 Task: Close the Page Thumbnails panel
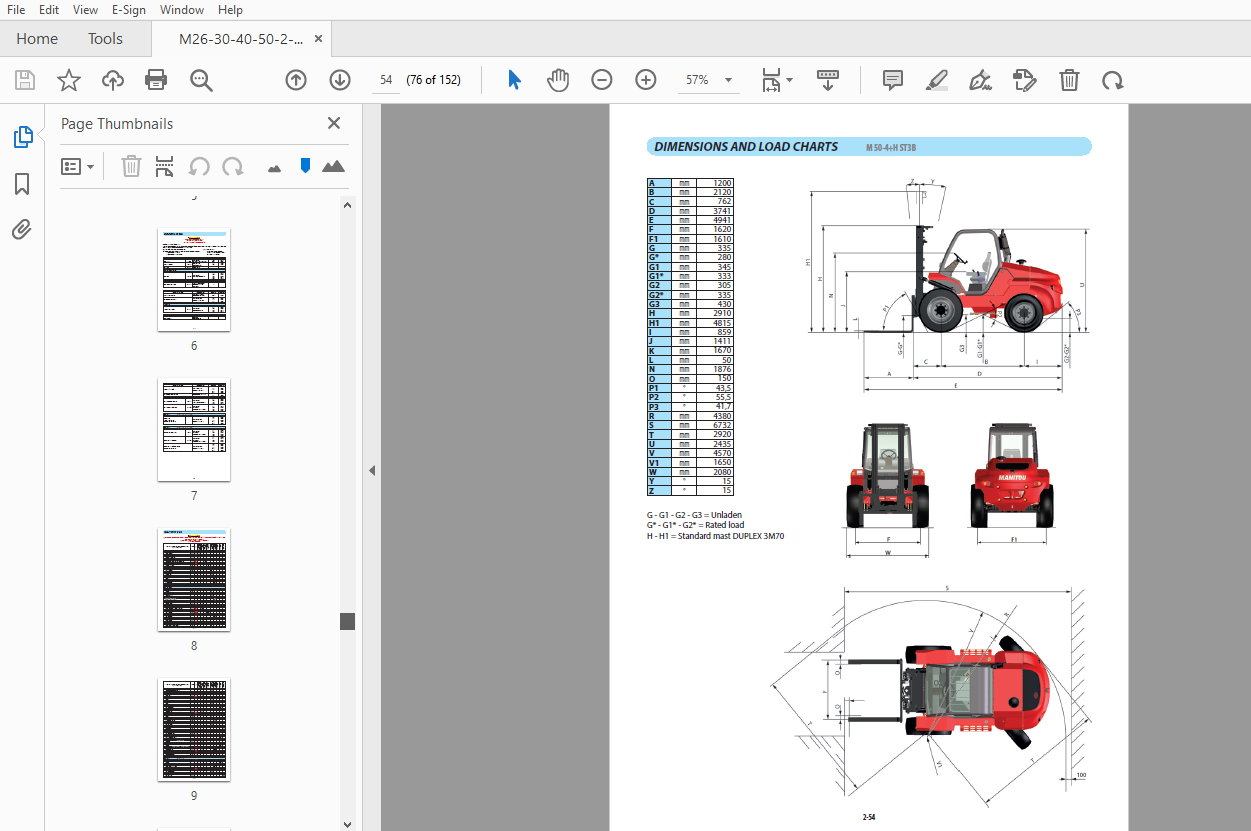pos(334,124)
